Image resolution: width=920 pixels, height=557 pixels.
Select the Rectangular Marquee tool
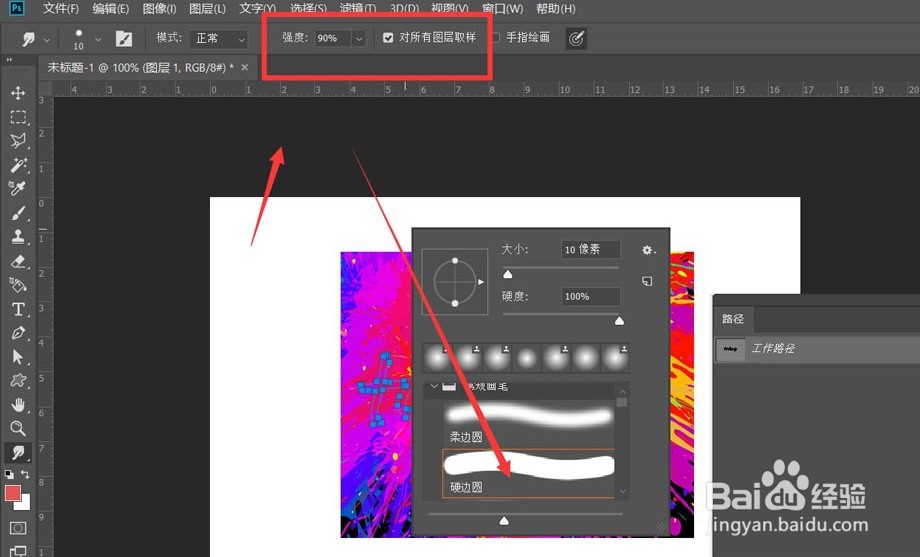click(x=18, y=117)
